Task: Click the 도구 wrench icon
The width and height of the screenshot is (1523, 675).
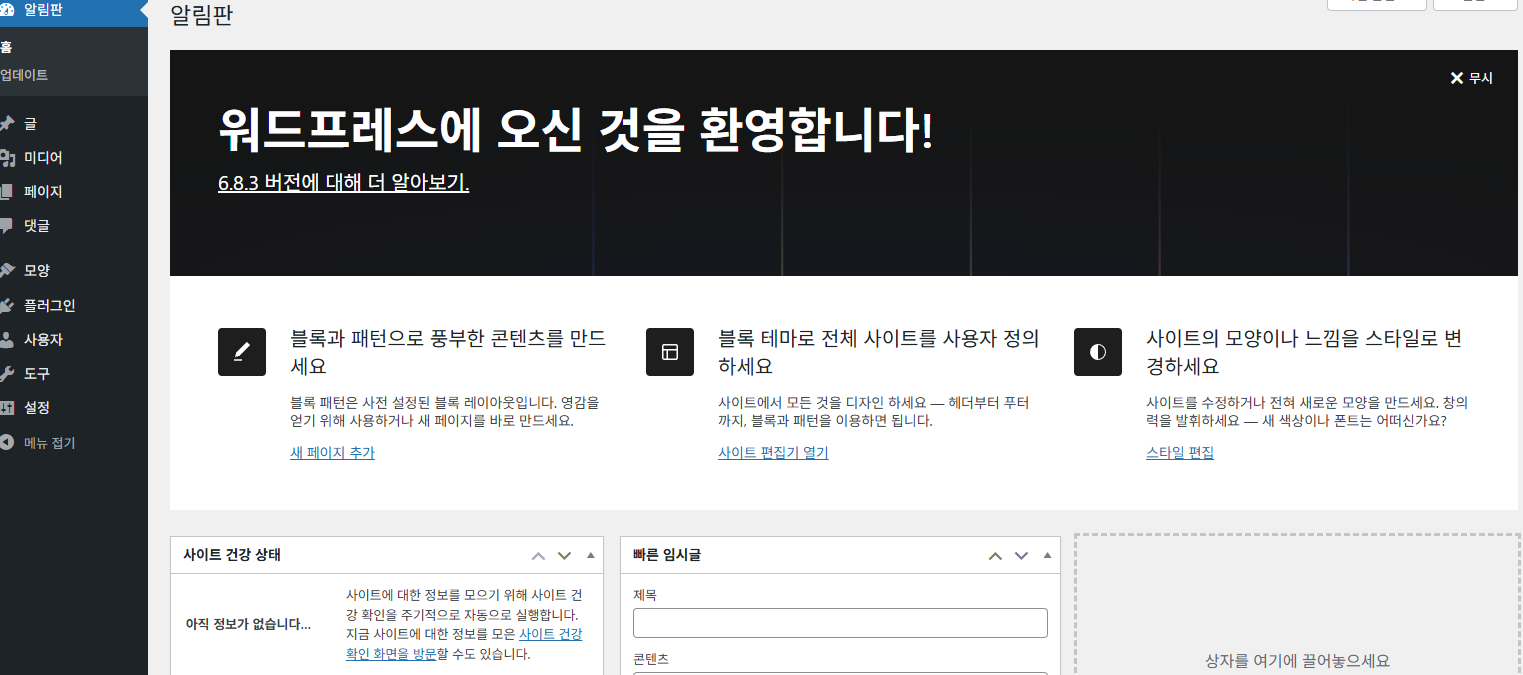Action: tap(6, 374)
